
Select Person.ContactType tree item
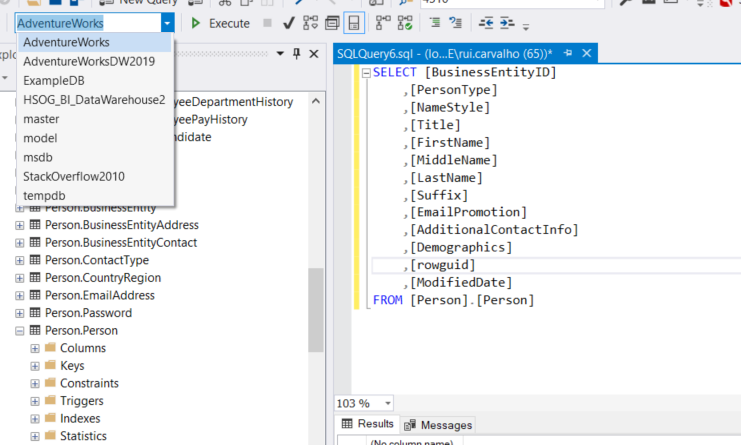pyautogui.click(x=97, y=260)
